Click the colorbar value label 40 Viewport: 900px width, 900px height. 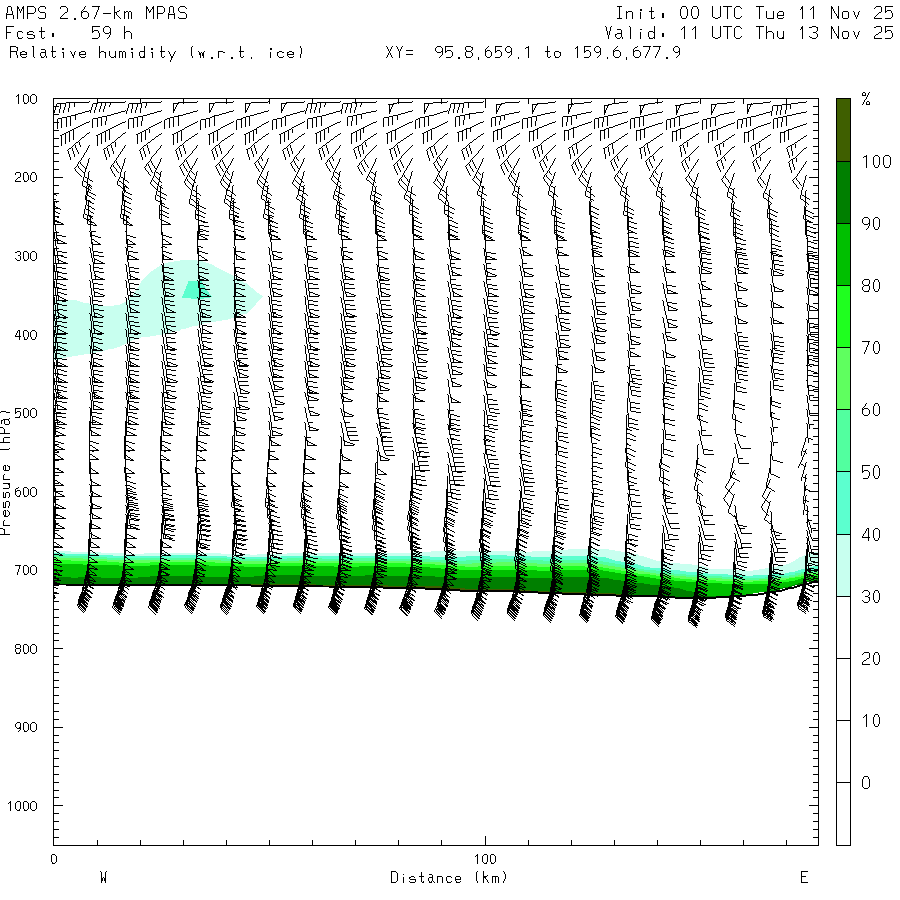[871, 534]
